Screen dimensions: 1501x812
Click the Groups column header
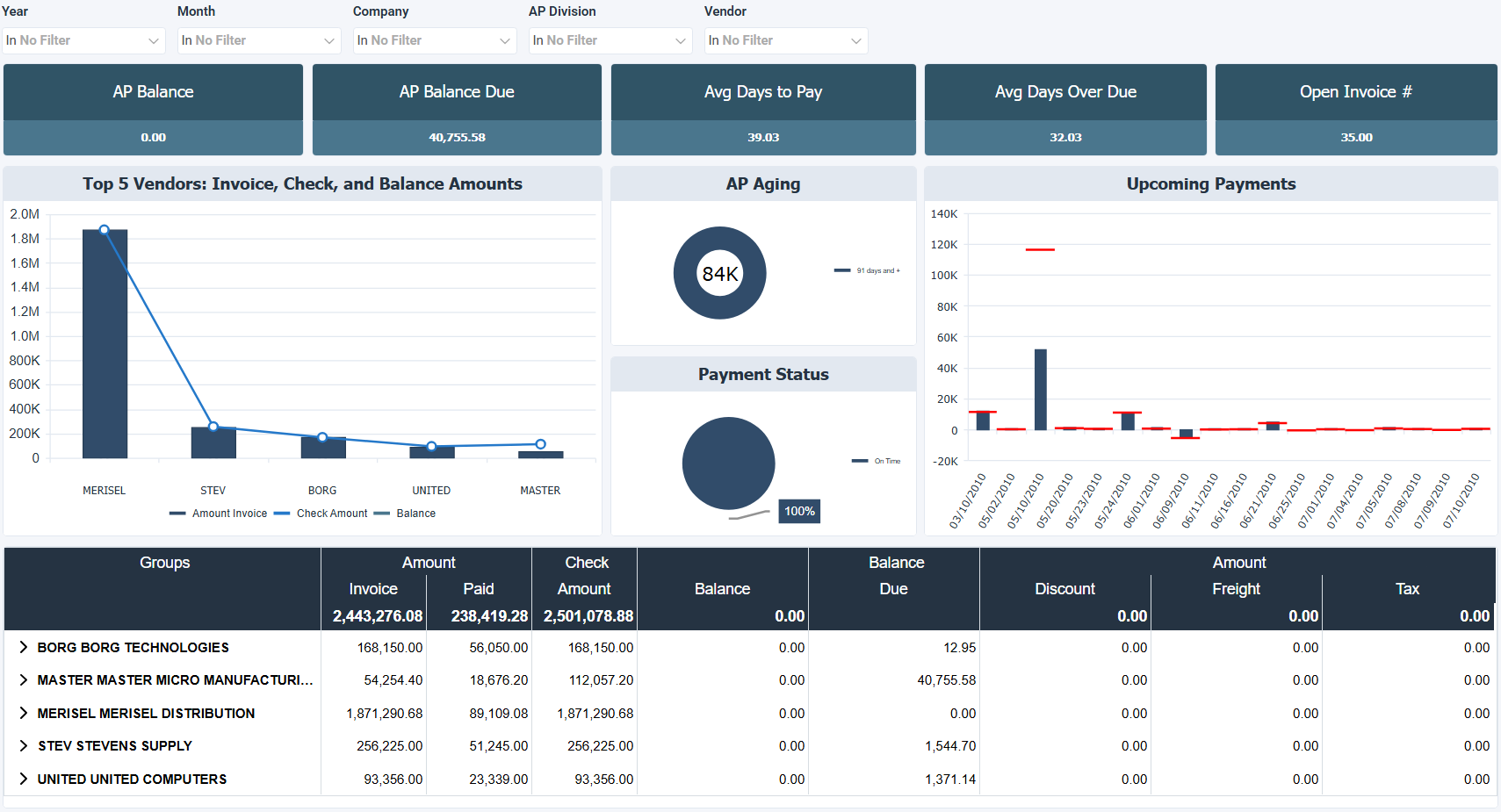coord(164,563)
